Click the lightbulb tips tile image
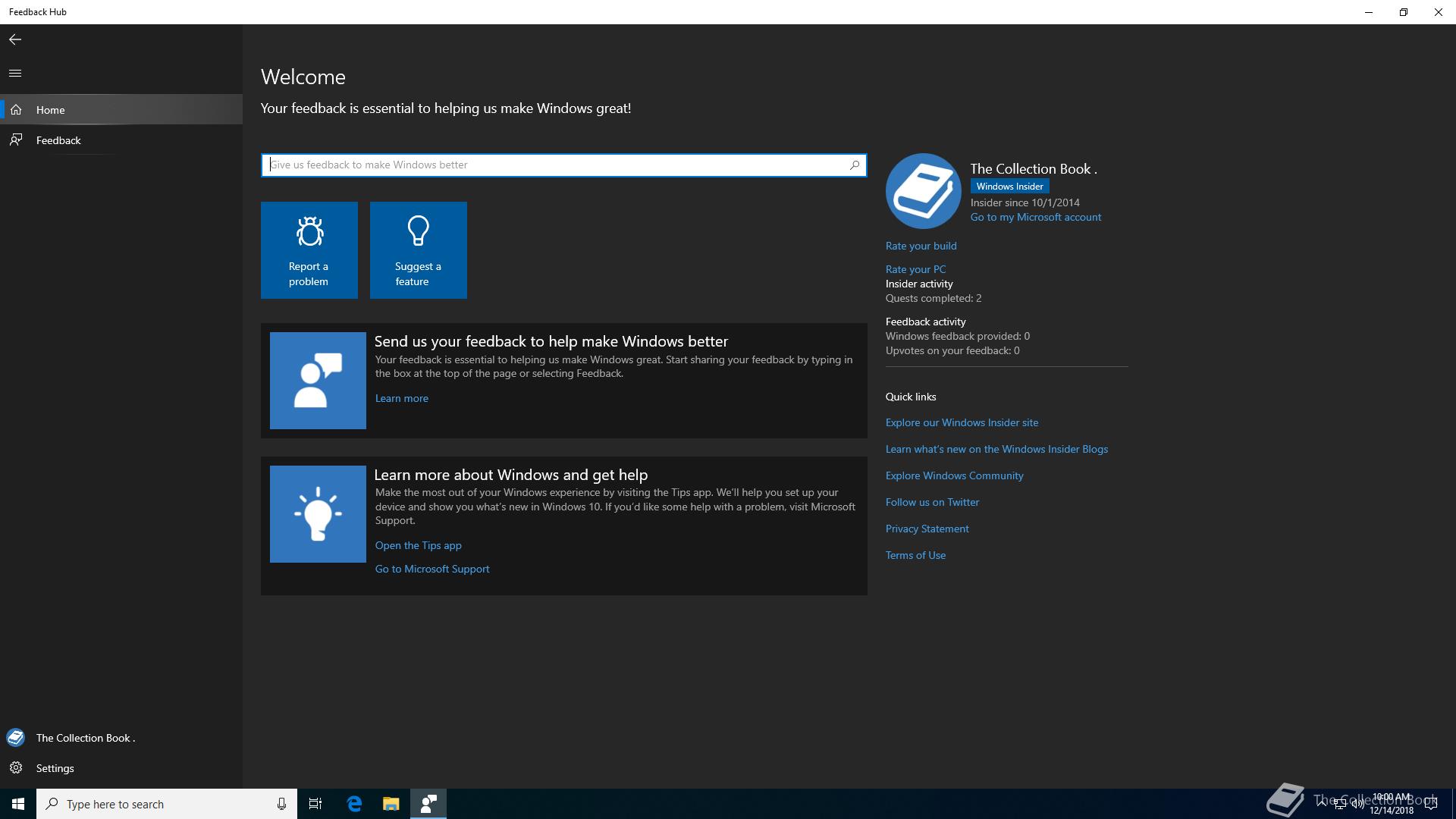 tap(318, 514)
